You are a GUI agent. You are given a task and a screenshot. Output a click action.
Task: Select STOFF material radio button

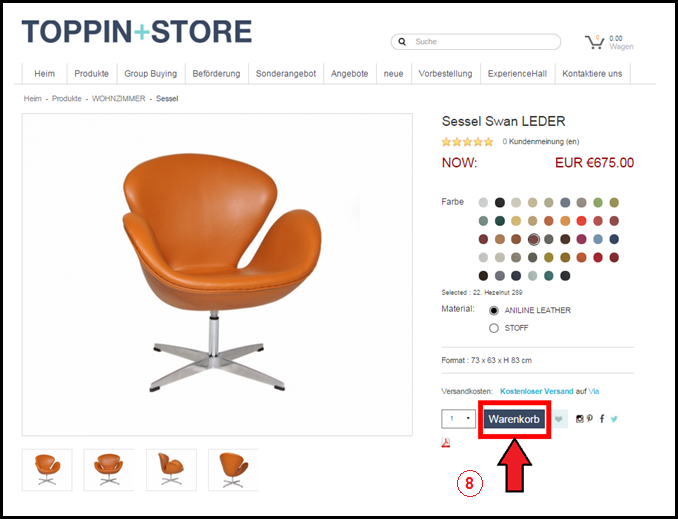click(494, 328)
